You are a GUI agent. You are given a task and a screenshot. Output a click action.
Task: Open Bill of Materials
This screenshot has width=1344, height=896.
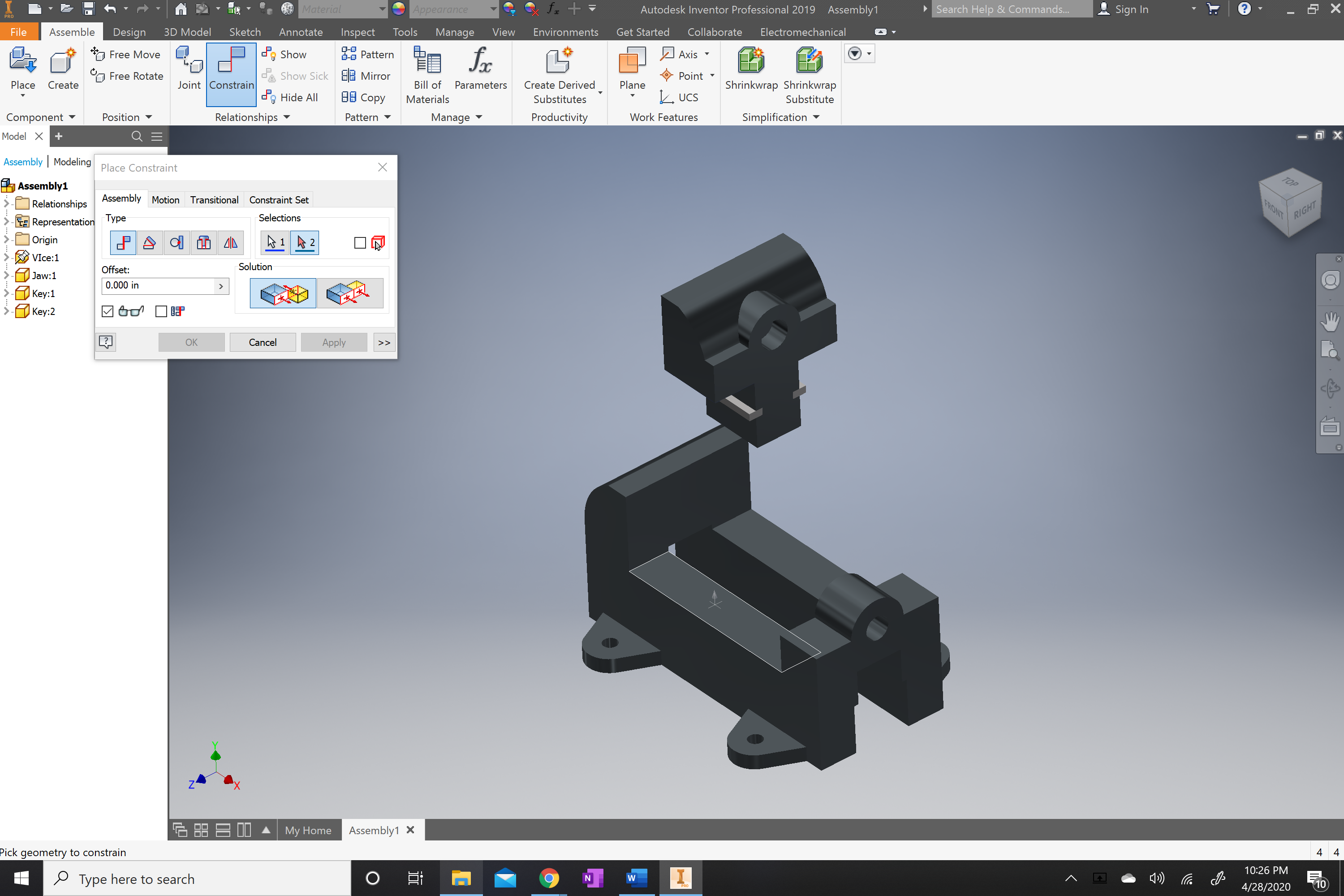427,75
